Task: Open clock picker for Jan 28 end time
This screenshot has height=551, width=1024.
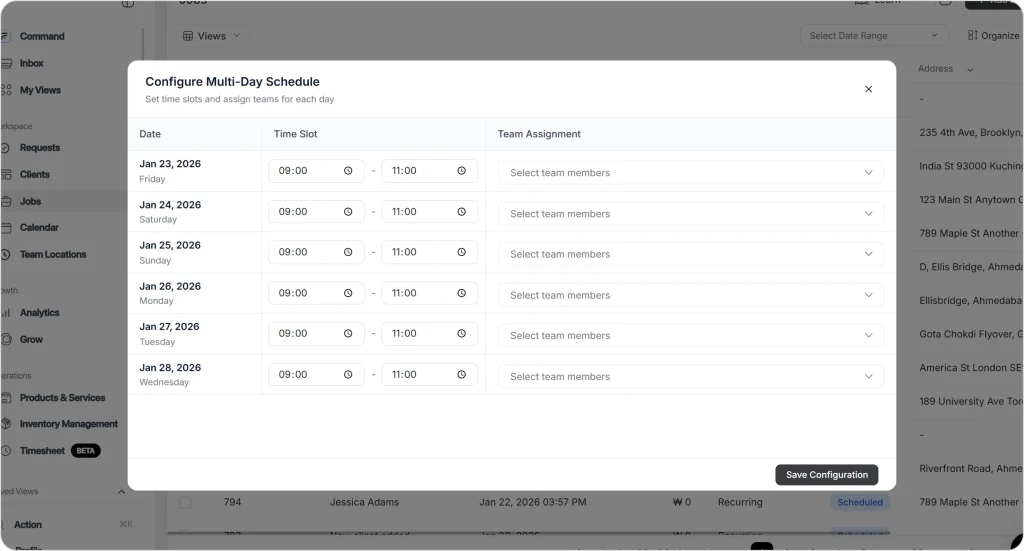Action: pos(461,374)
